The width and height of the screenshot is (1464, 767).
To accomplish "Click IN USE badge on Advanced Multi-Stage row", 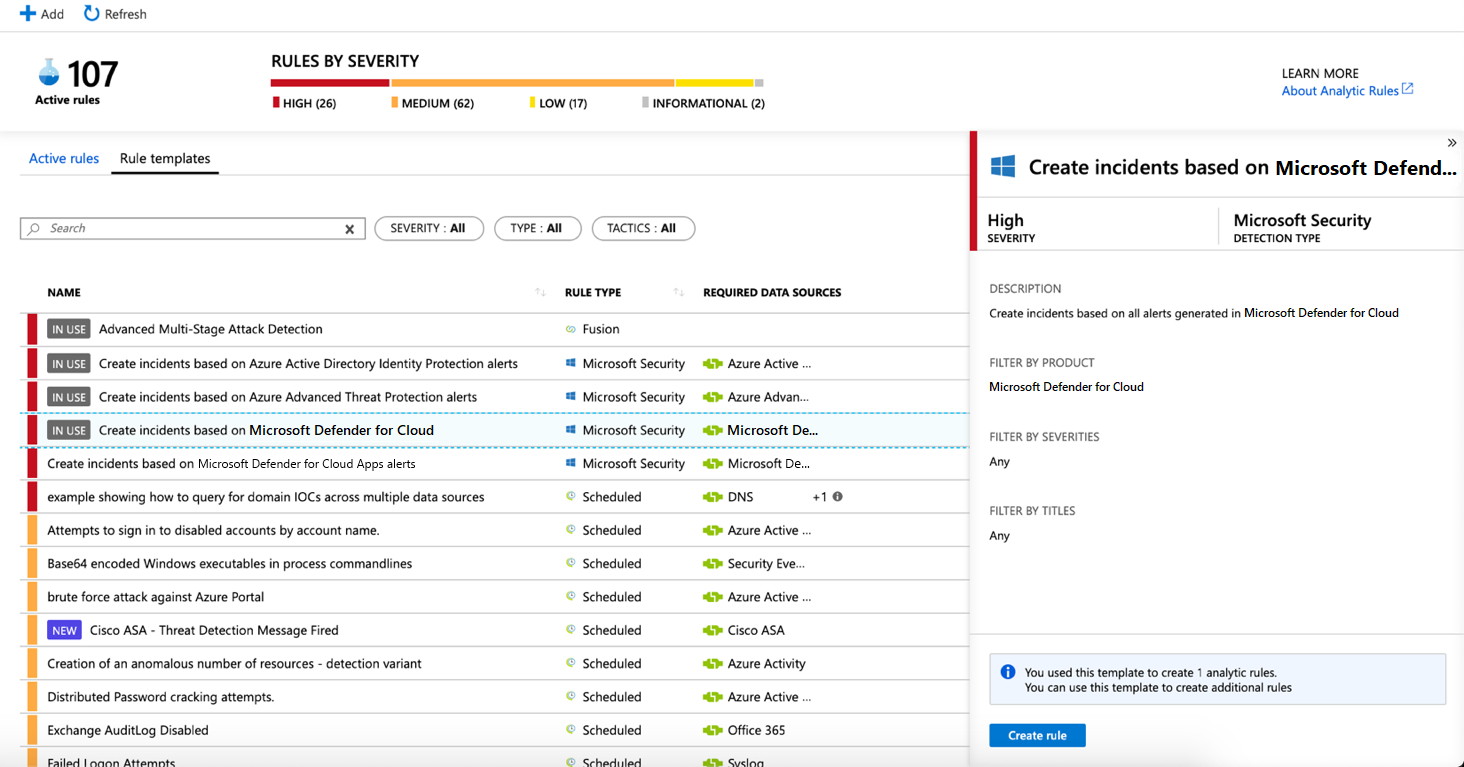I will [69, 329].
